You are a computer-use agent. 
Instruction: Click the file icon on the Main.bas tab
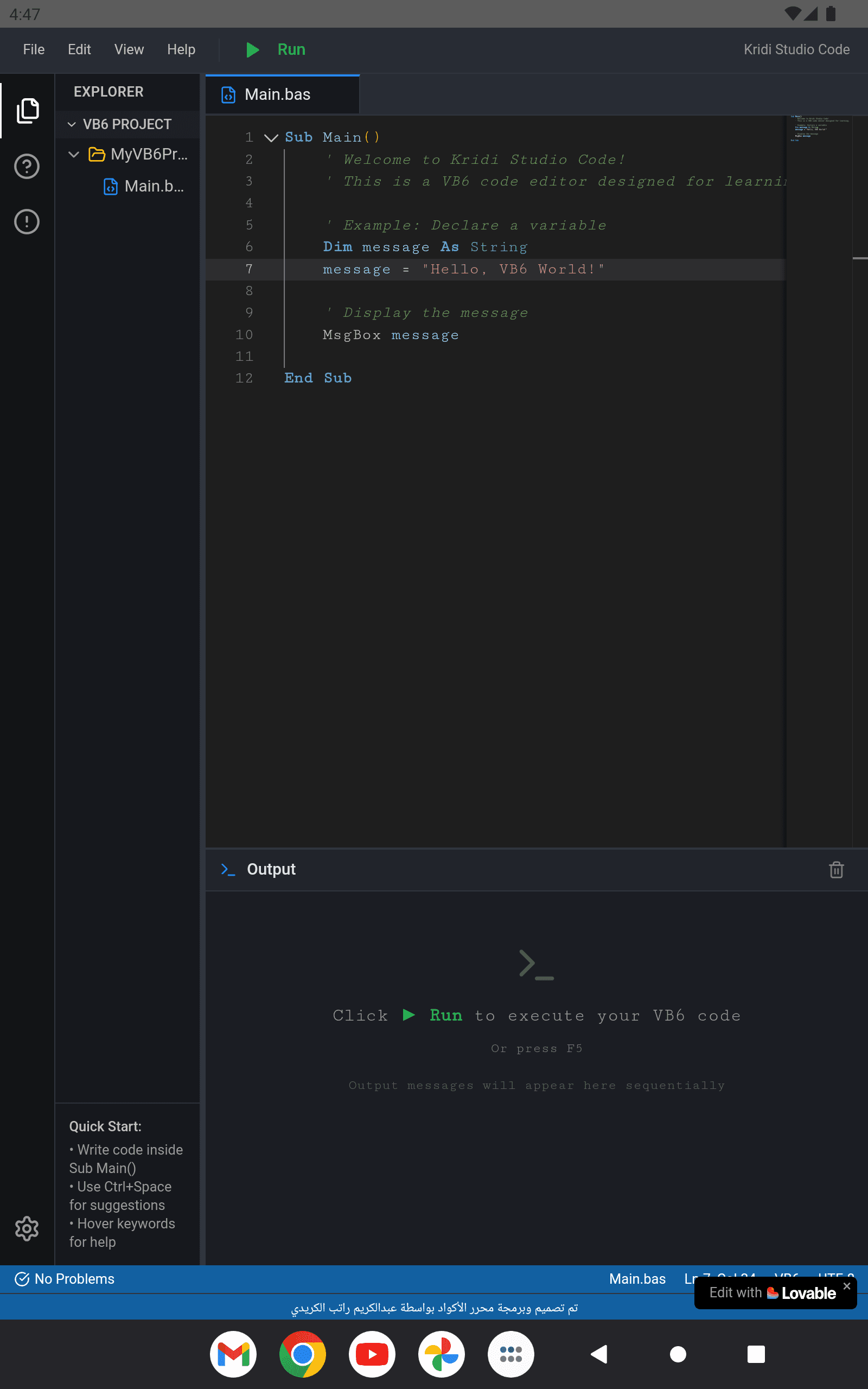pyautogui.click(x=228, y=95)
